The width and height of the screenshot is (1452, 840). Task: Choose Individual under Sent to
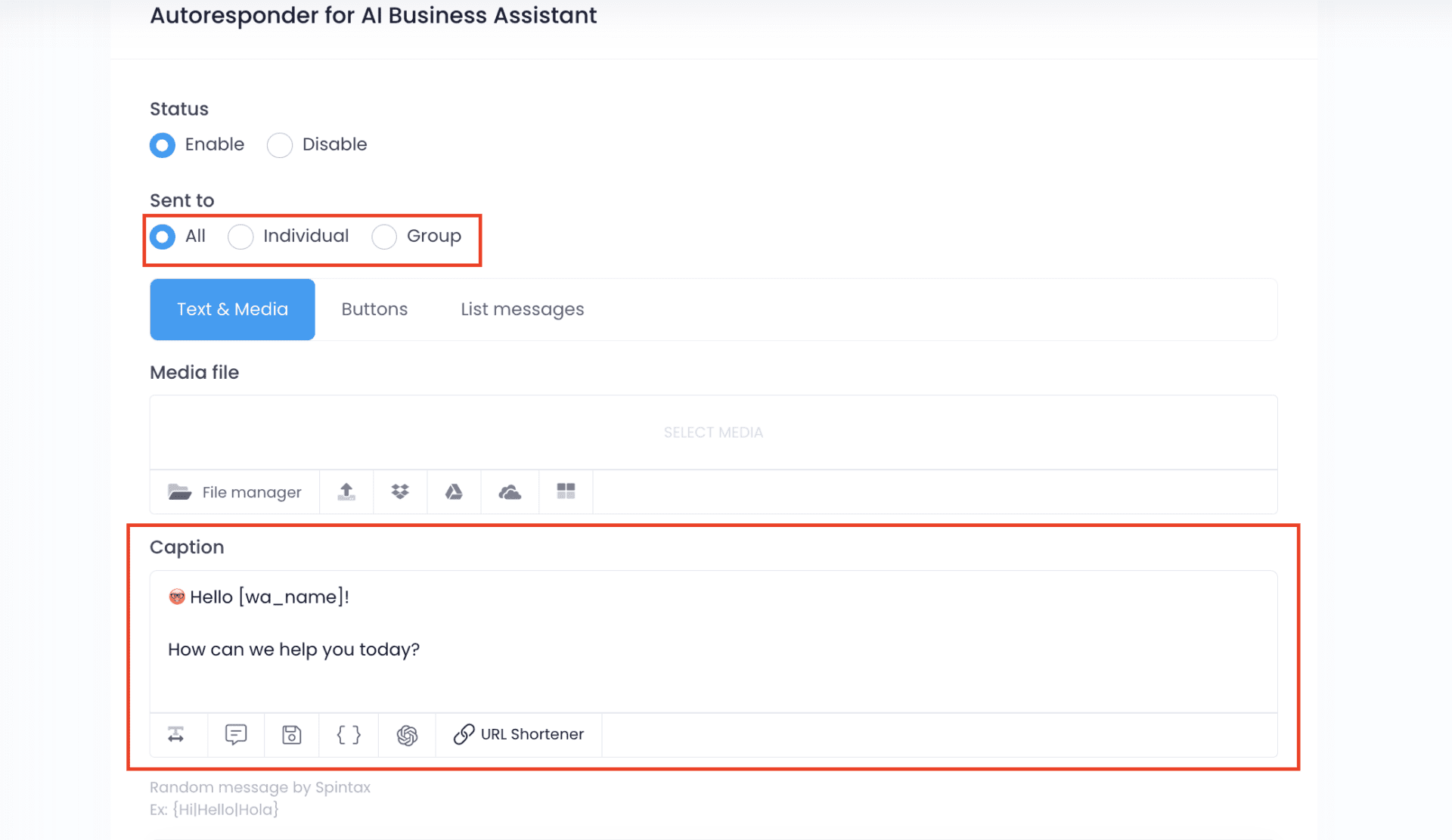click(240, 237)
